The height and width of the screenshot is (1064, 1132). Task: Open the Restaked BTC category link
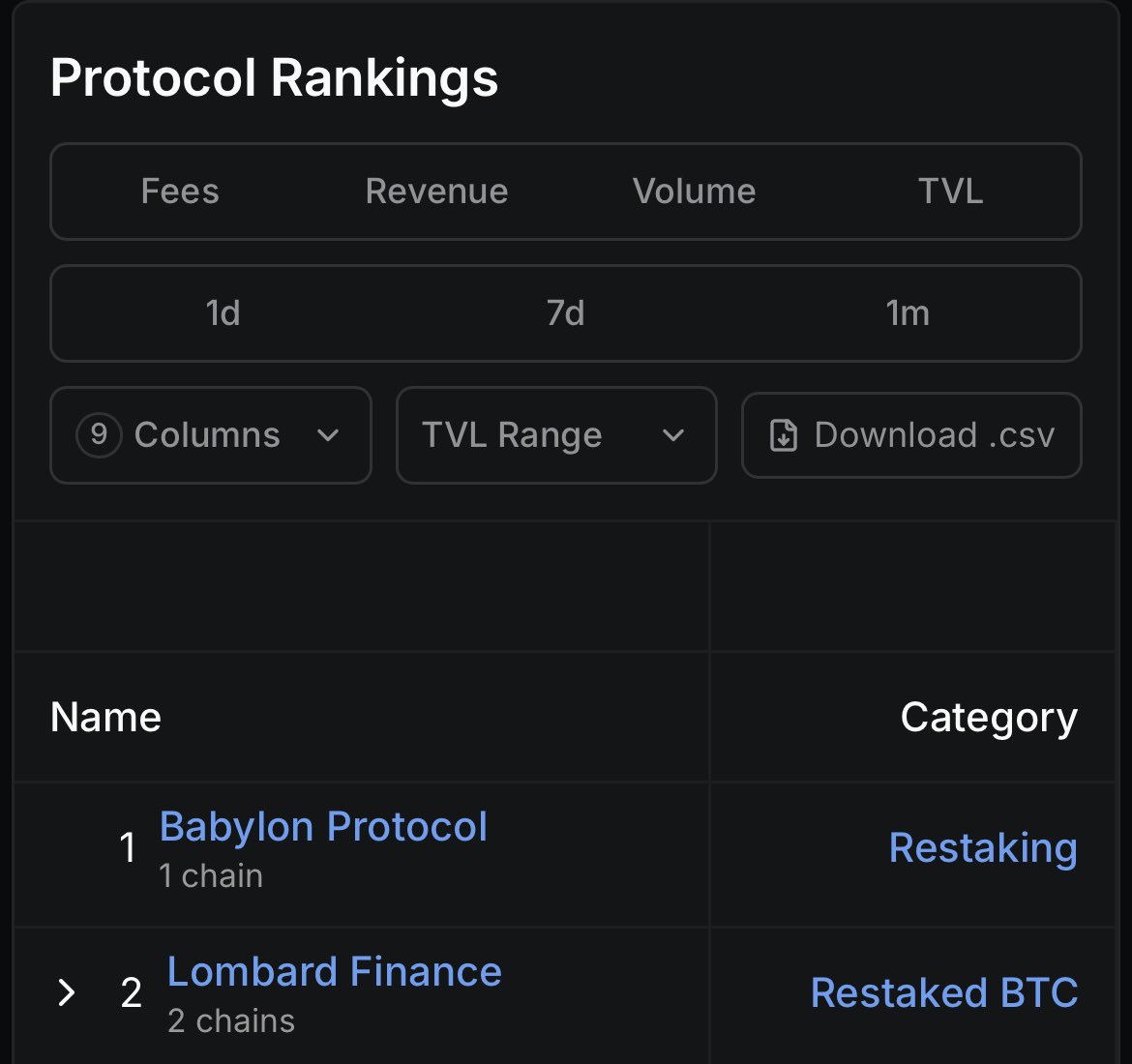click(944, 992)
